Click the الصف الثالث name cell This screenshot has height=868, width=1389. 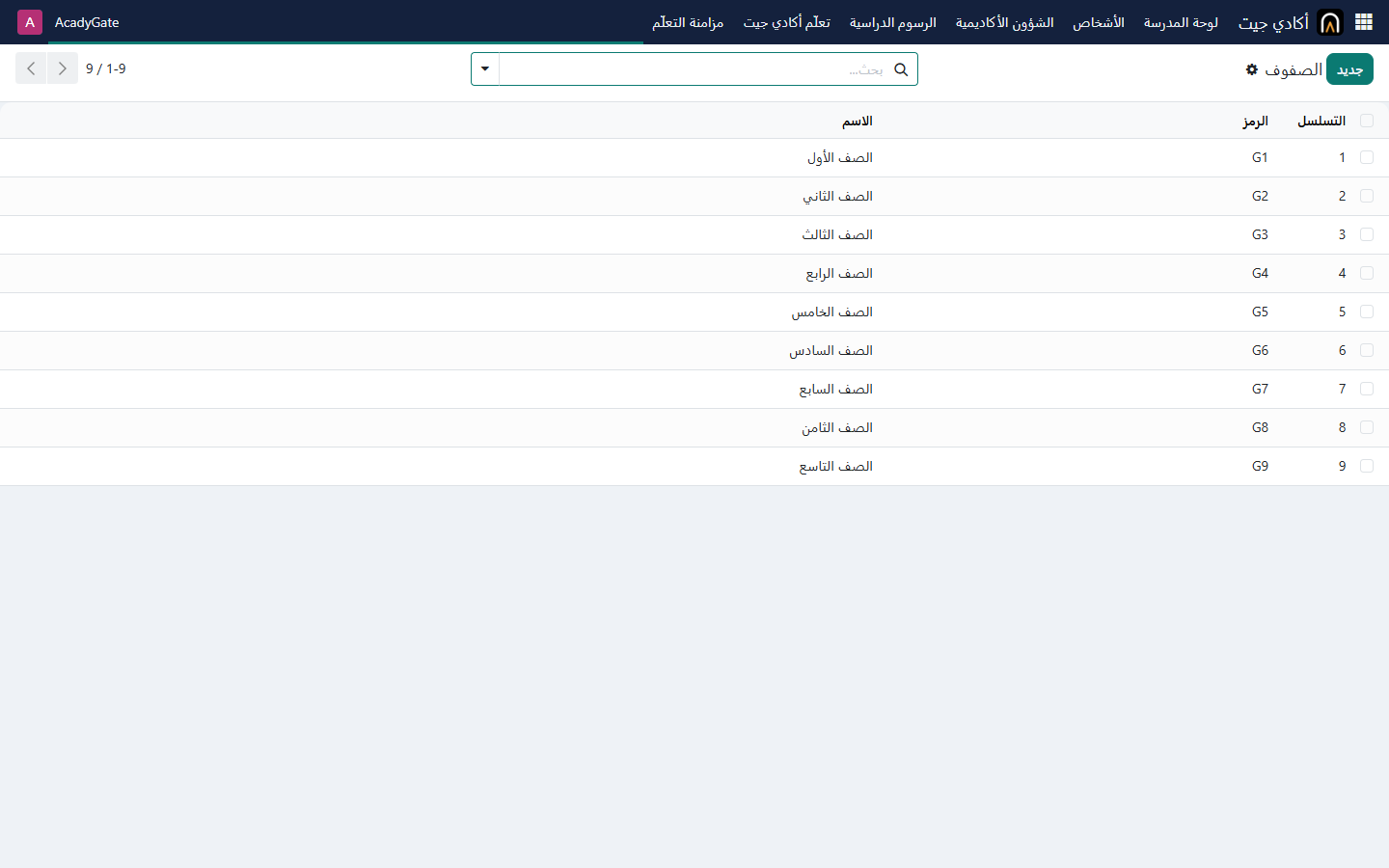click(837, 234)
